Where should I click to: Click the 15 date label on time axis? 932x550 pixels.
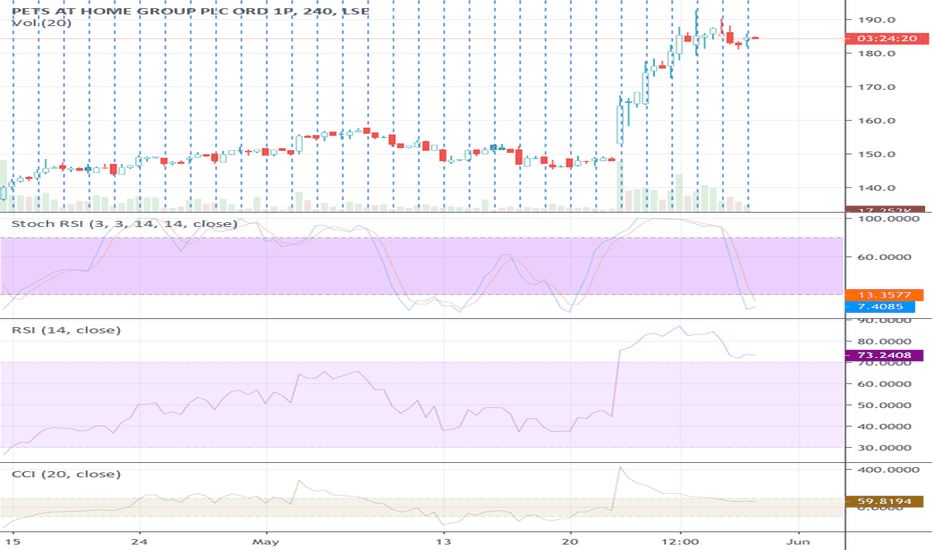[13, 542]
